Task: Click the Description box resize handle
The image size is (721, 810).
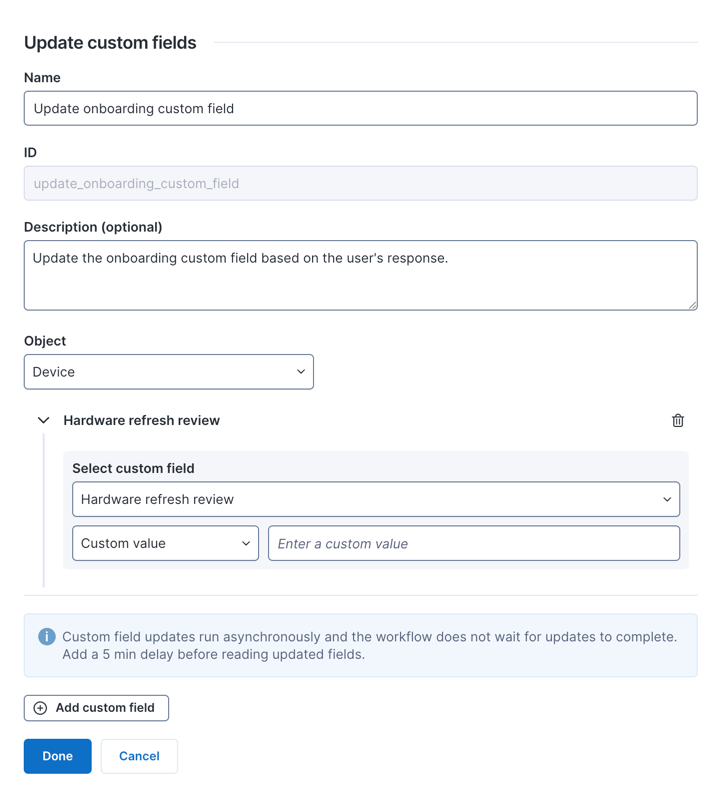Action: (x=692, y=305)
